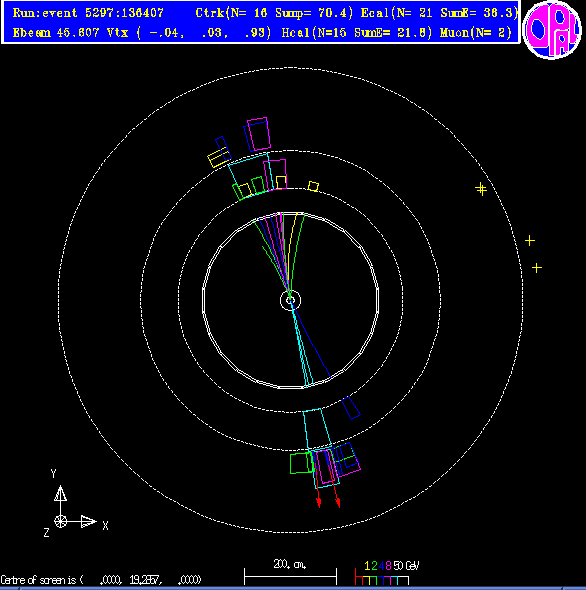Click the lowest yellow plus marker
This screenshot has height=590, width=586.
537,268
